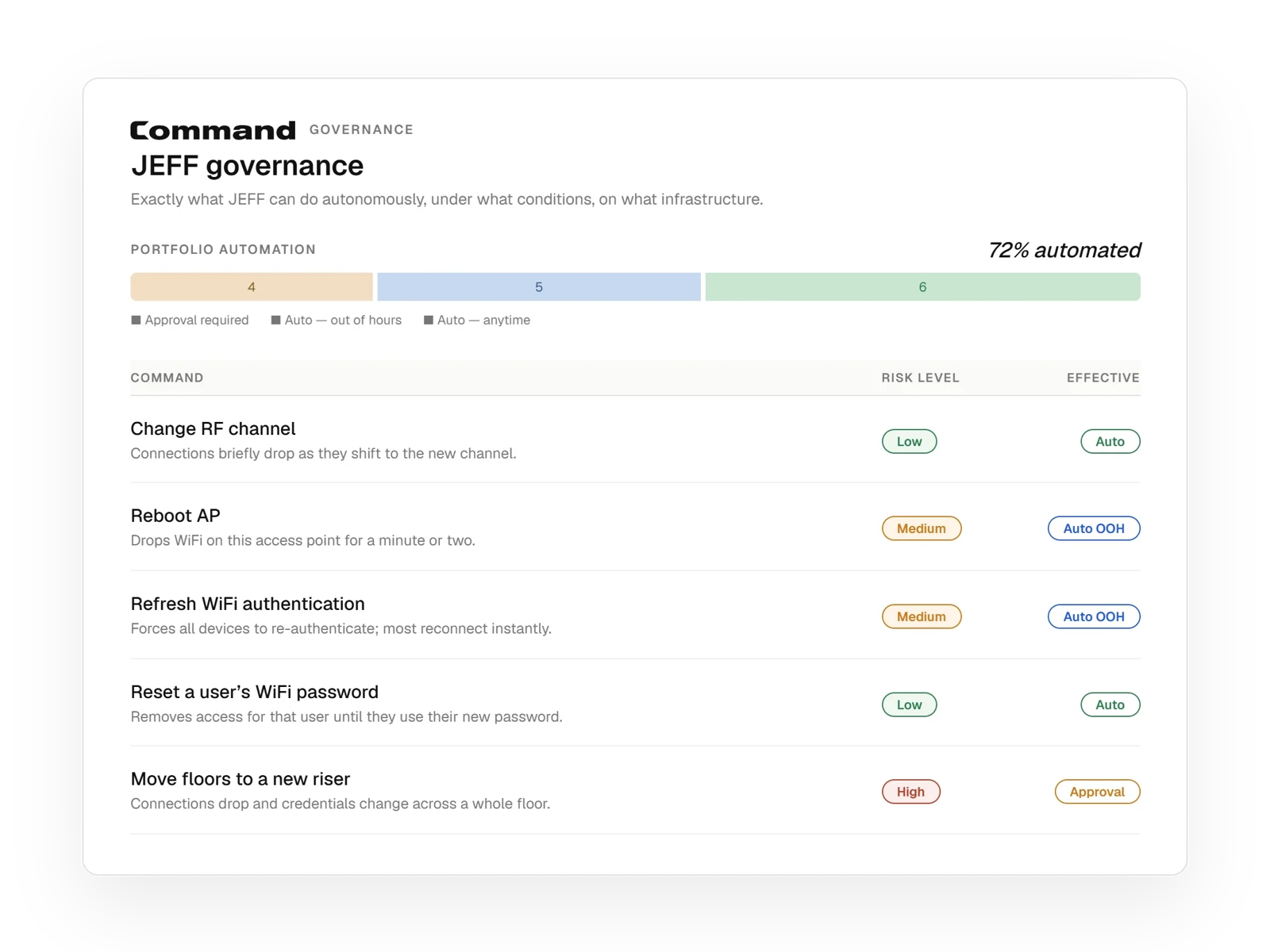Click Auto OOH badge for Refresh WiFi authentication

pyautogui.click(x=1094, y=616)
